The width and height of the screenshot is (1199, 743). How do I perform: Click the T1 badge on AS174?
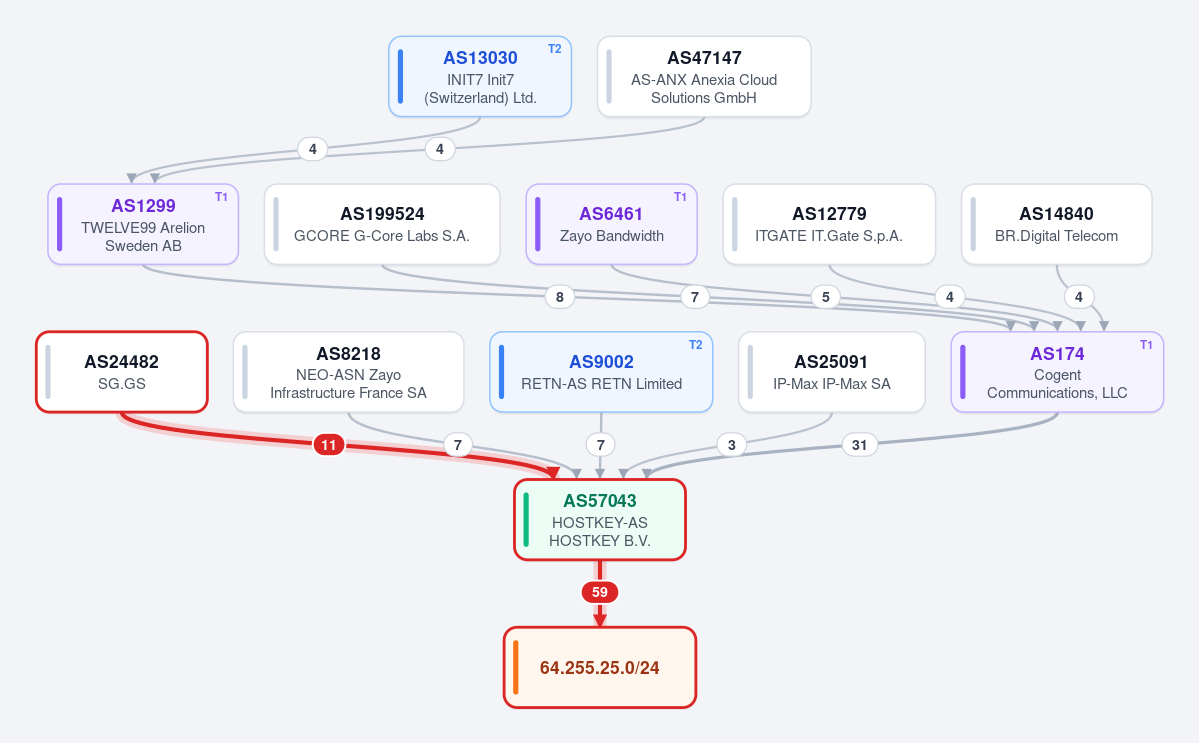[1146, 345]
